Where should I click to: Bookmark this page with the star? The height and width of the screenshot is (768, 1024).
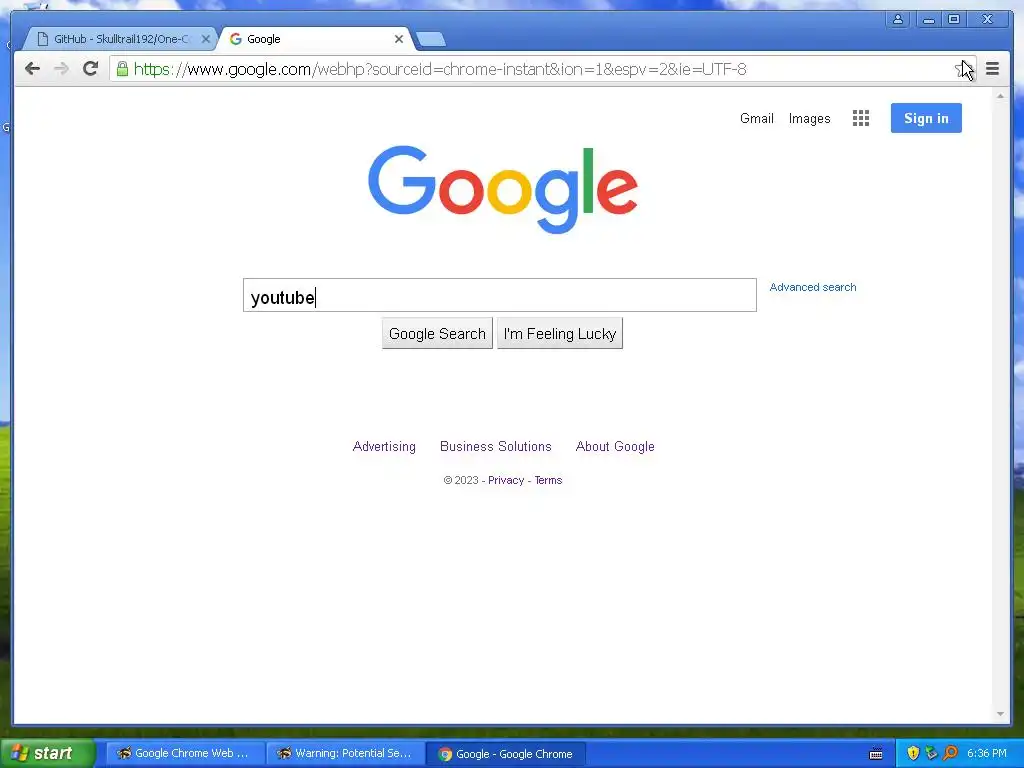(x=961, y=69)
